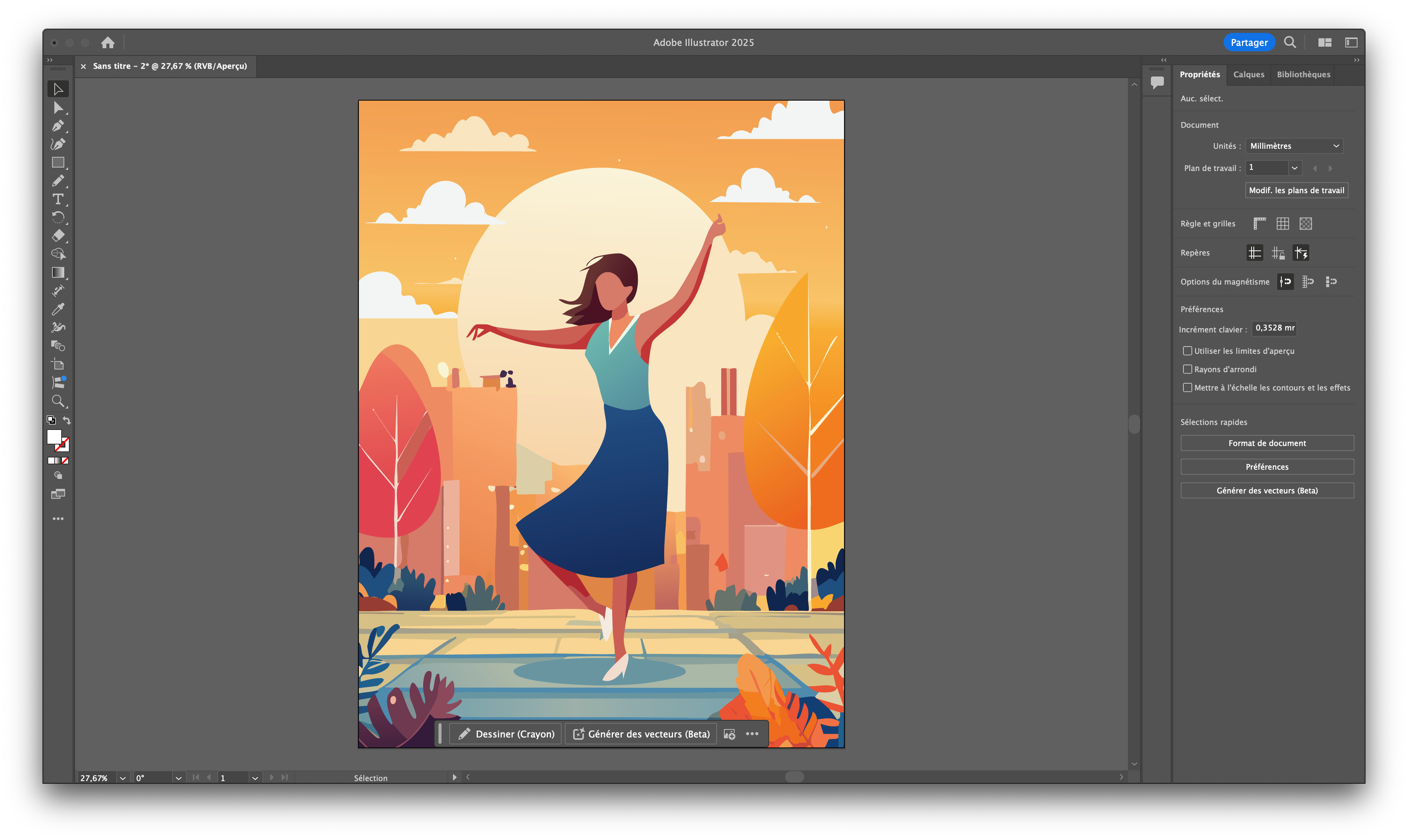Switch to the Bibliothèques tab
This screenshot has height=840, width=1408.
(x=1303, y=75)
